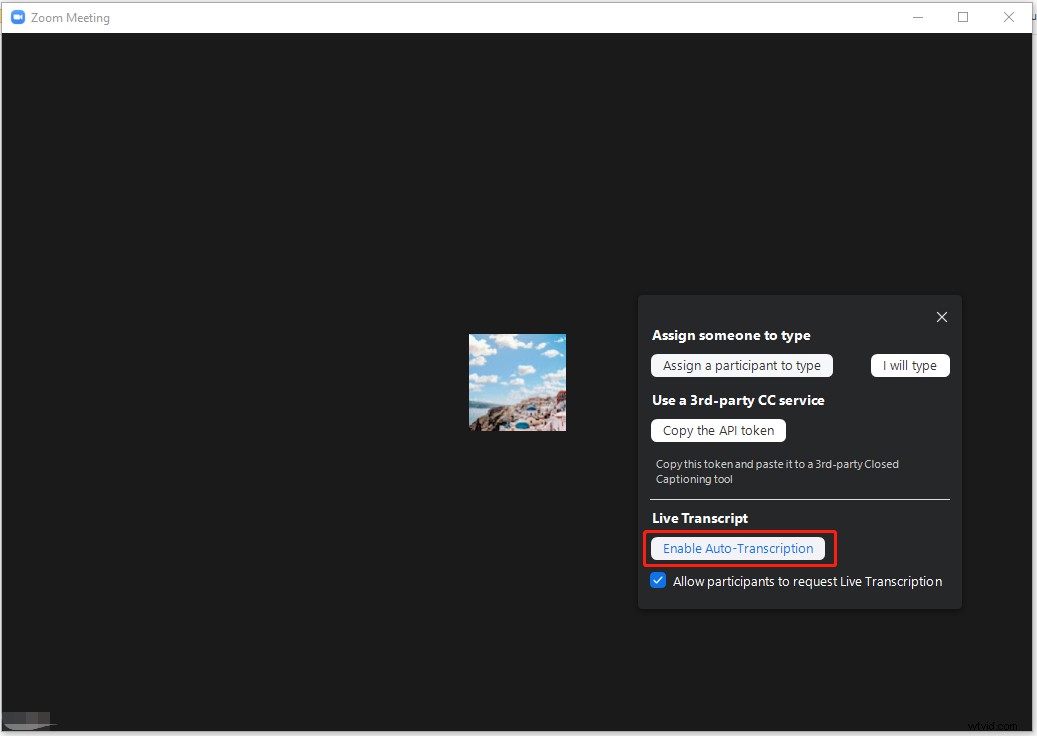Click Assign a participant to type

[x=741, y=365]
